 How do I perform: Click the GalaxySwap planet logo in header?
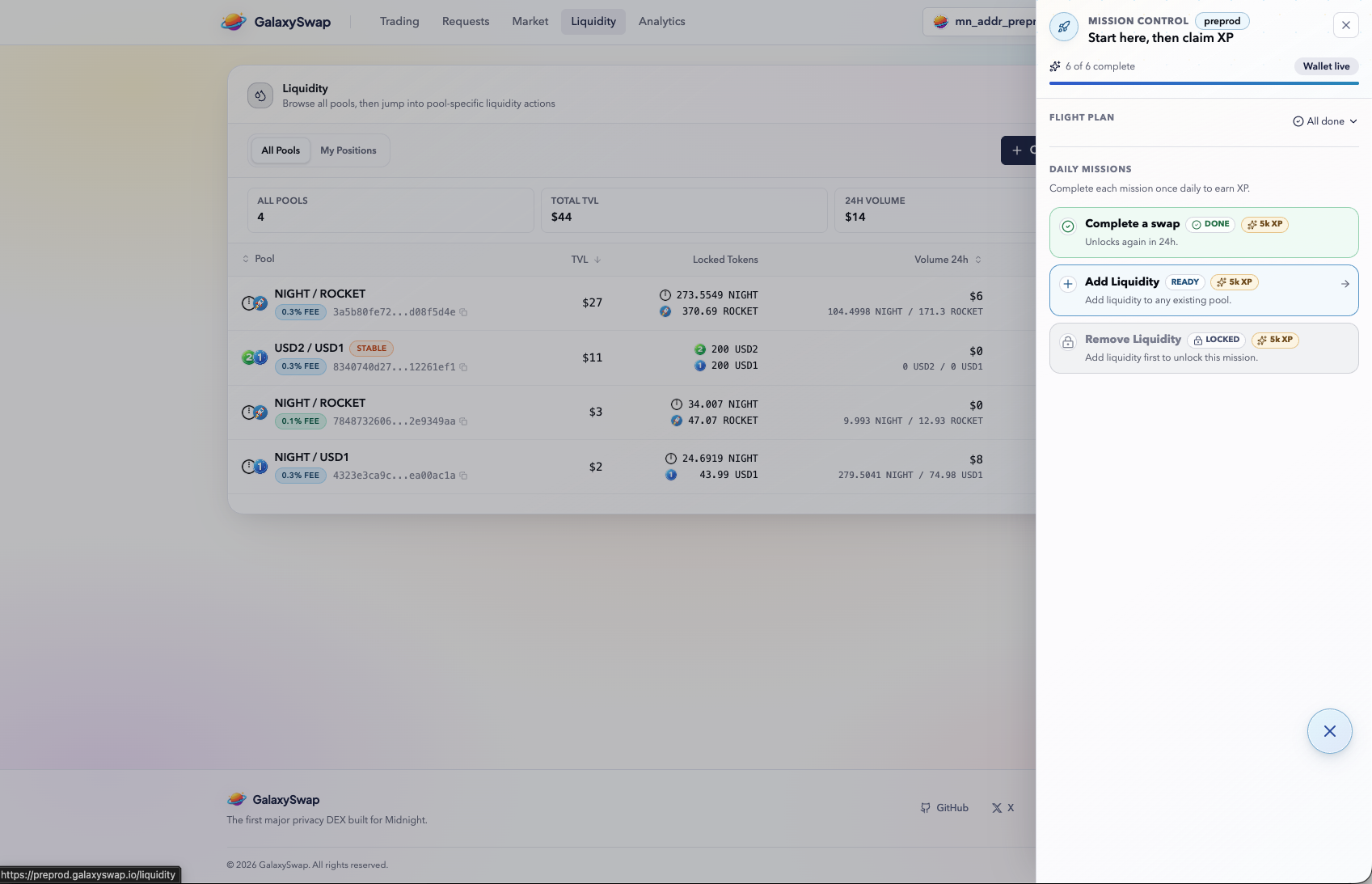(x=234, y=22)
